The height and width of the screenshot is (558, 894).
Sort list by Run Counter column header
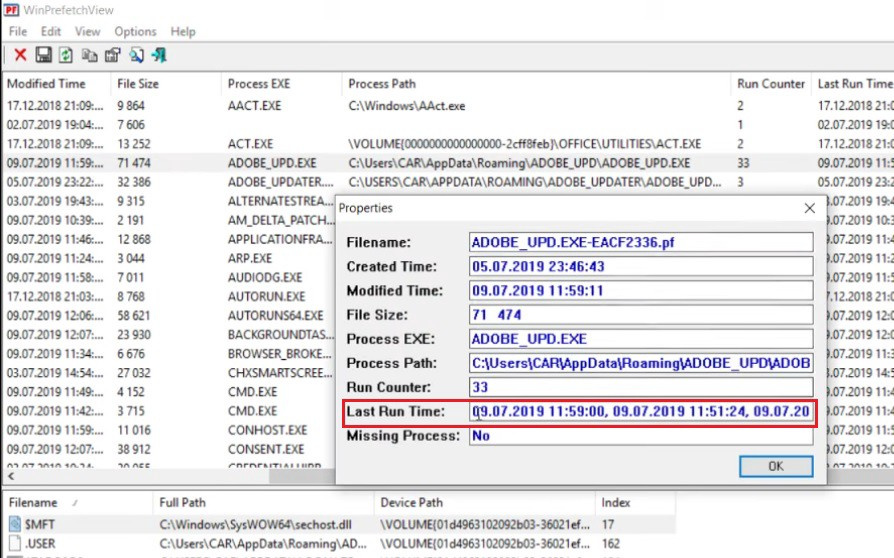pyautogui.click(x=770, y=84)
